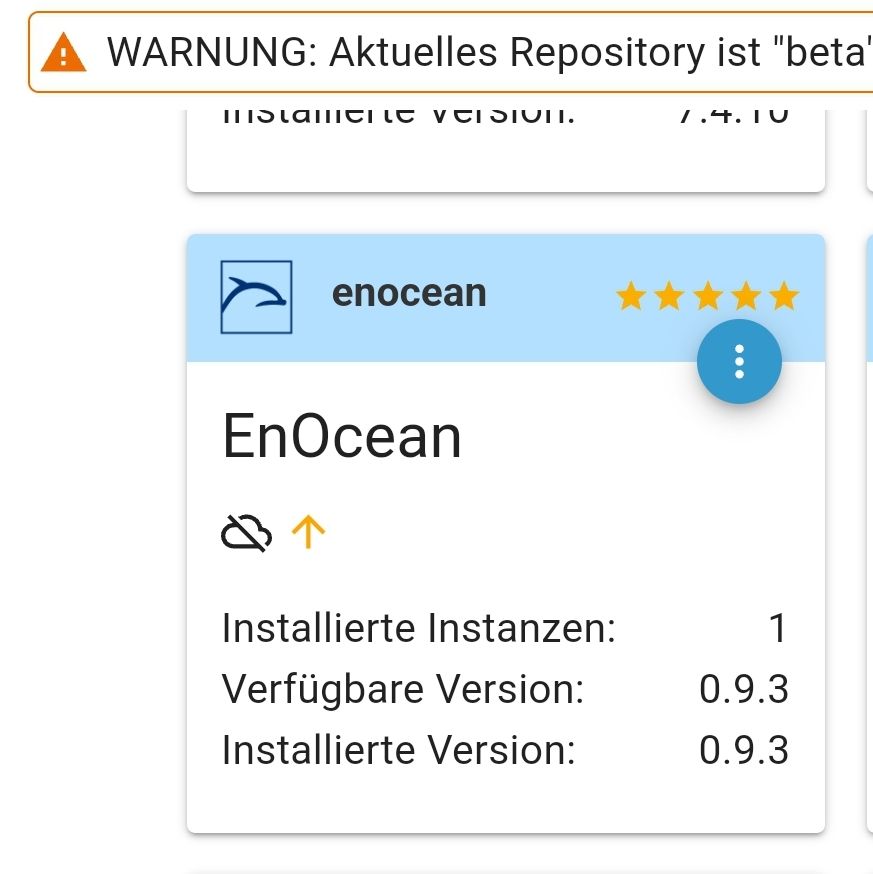Viewport: 873px width, 874px height.
Task: Click the fourth rating star of enocean
Action: (x=746, y=295)
